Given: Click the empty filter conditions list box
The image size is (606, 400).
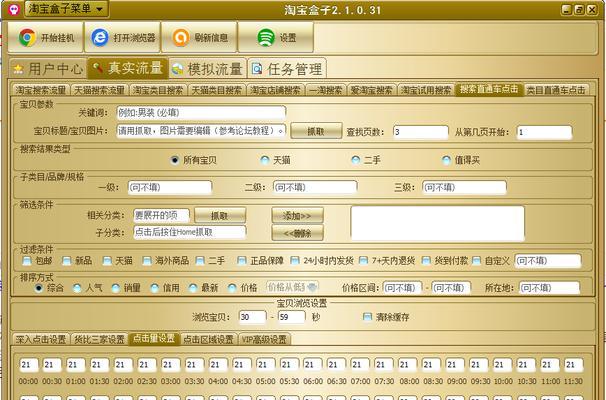Looking at the screenshot, I should click(437, 223).
